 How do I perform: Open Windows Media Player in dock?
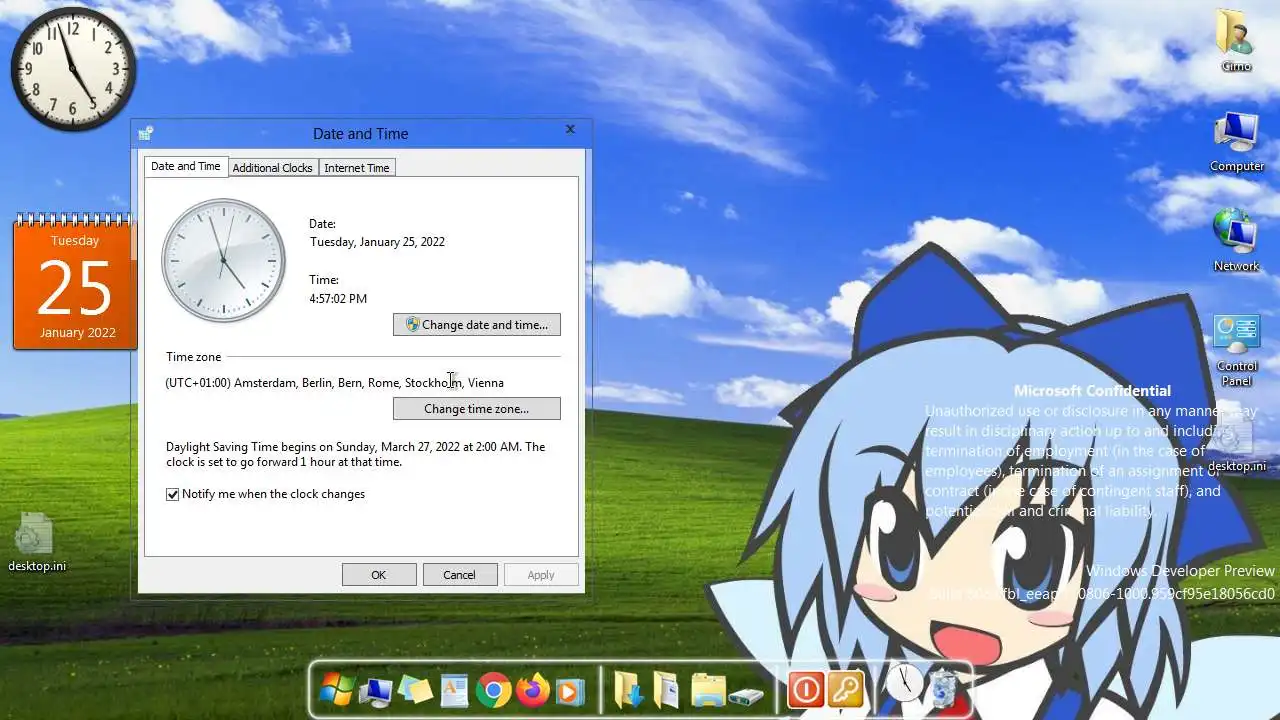[x=569, y=691]
